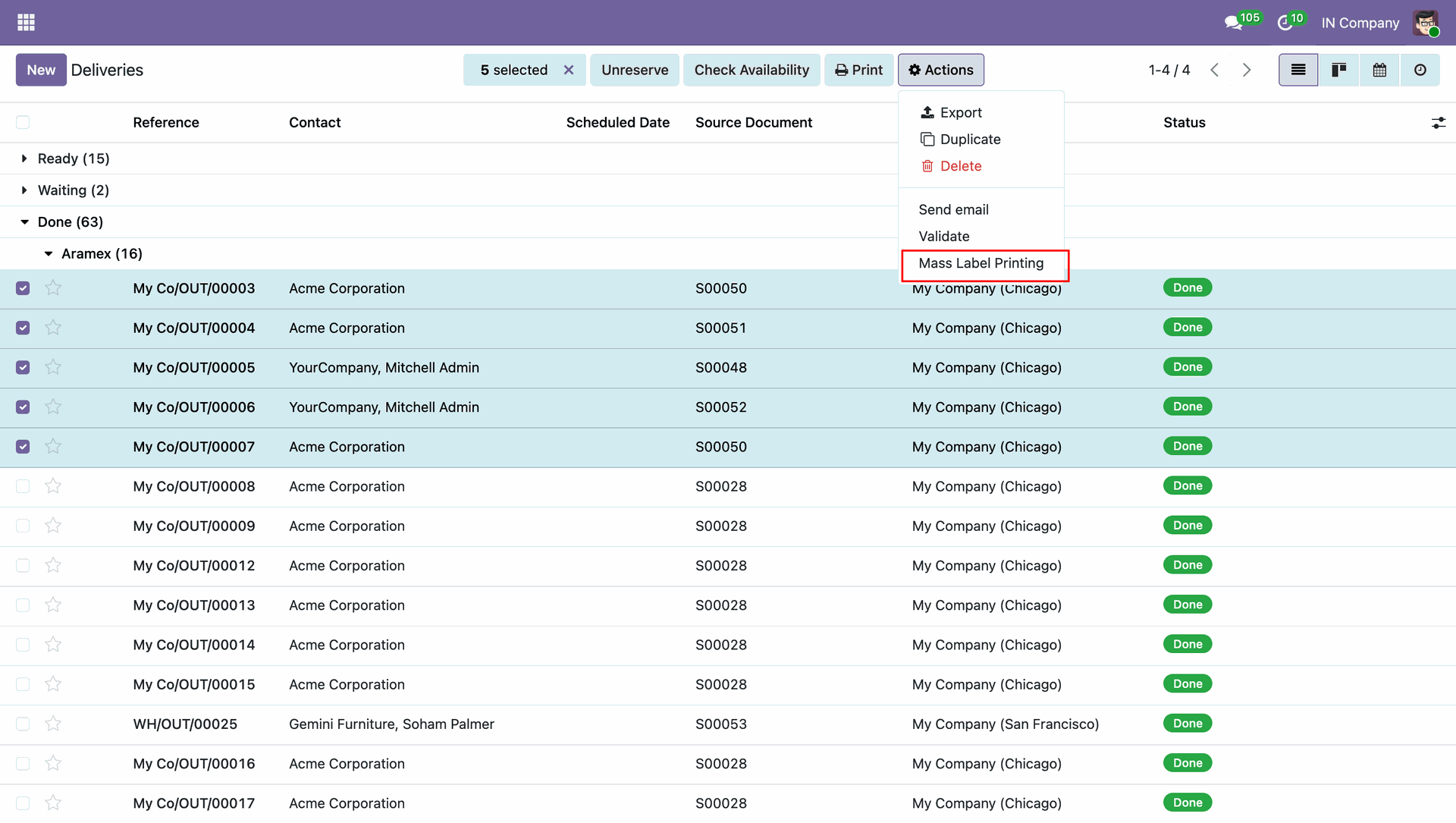Click the New button
Image resolution: width=1456 pixels, height=823 pixels.
click(41, 70)
